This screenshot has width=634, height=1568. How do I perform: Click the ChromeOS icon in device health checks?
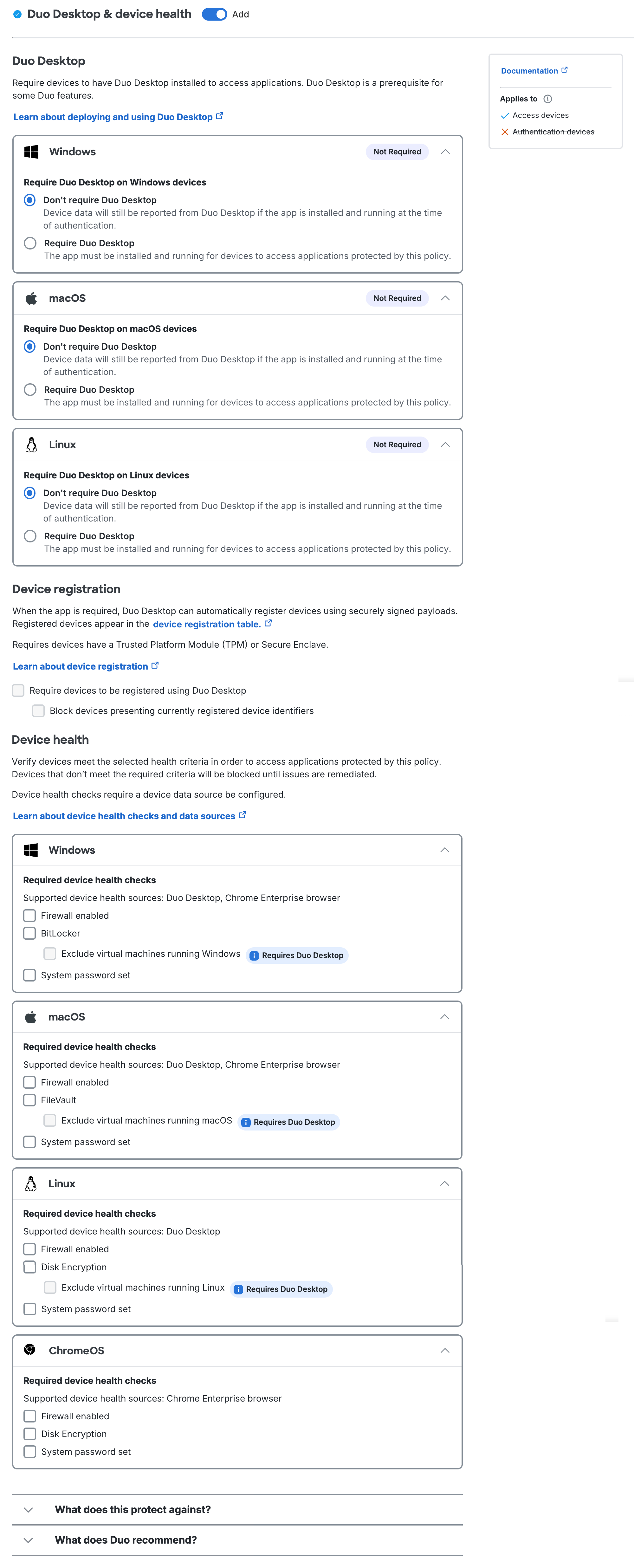tap(31, 1351)
